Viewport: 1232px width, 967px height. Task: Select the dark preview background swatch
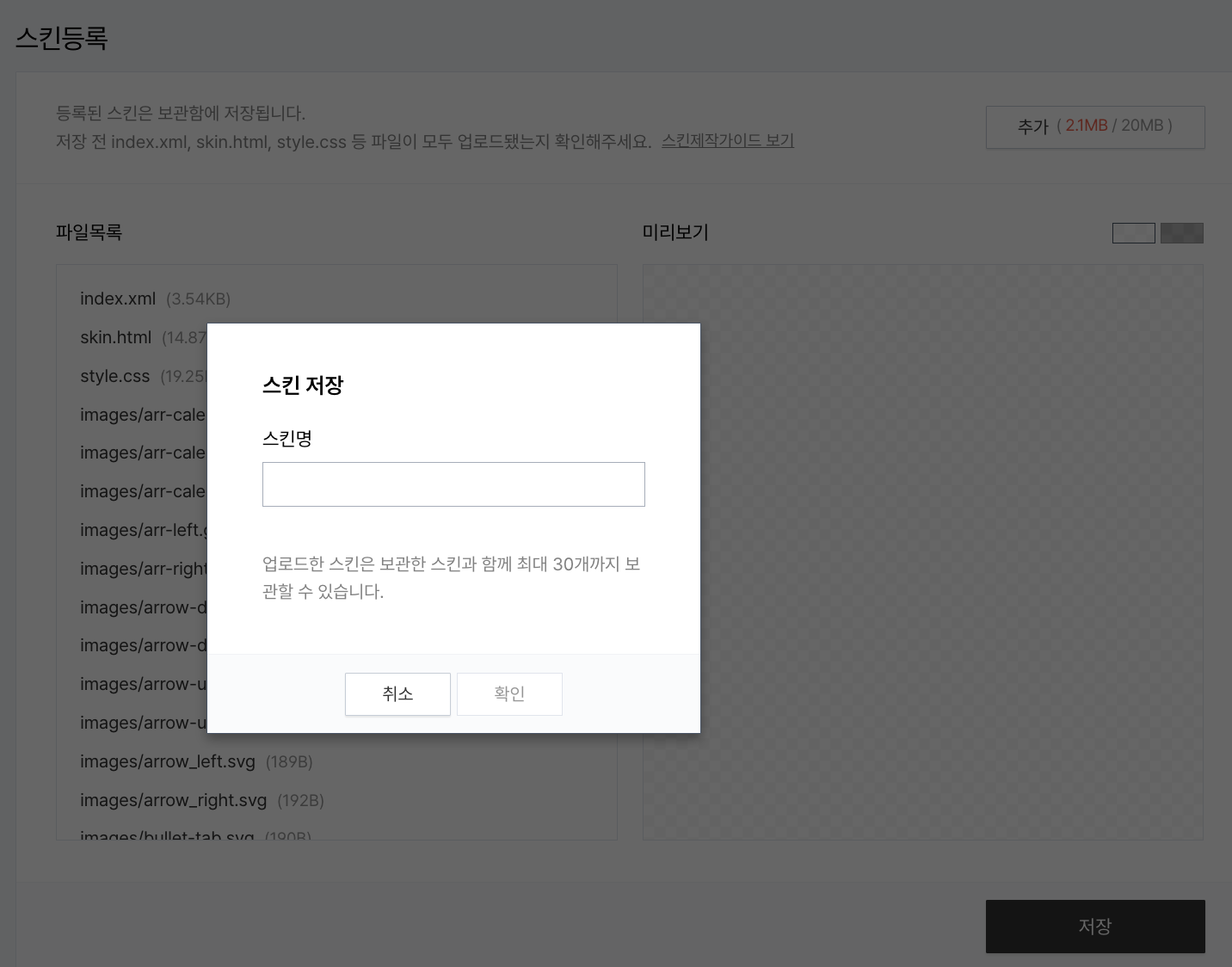tap(1182, 233)
